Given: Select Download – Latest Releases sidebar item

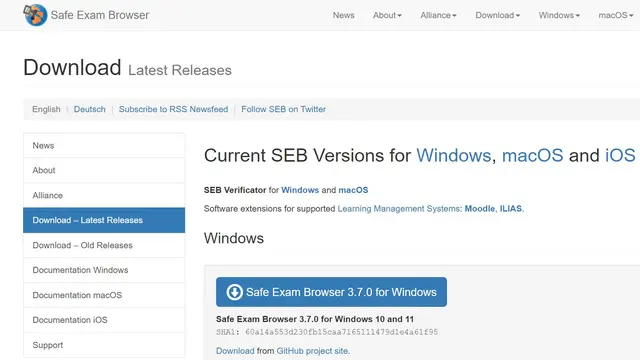Looking at the screenshot, I should pos(104,220).
